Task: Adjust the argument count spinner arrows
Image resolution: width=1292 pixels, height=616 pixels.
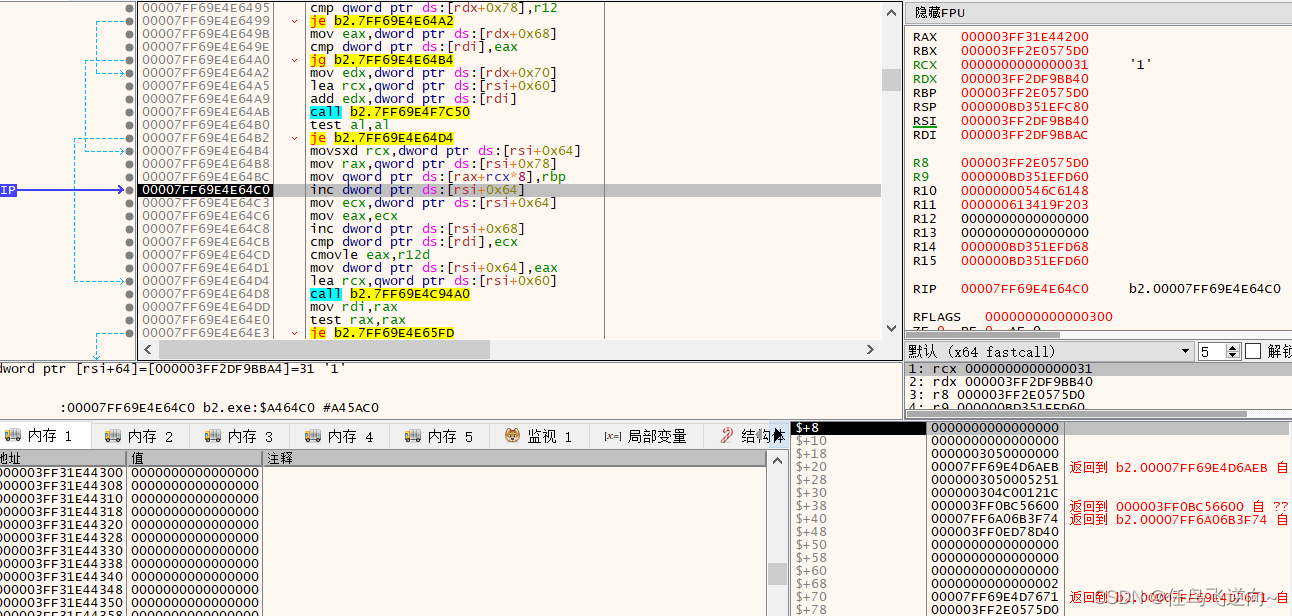Action: point(1233,351)
